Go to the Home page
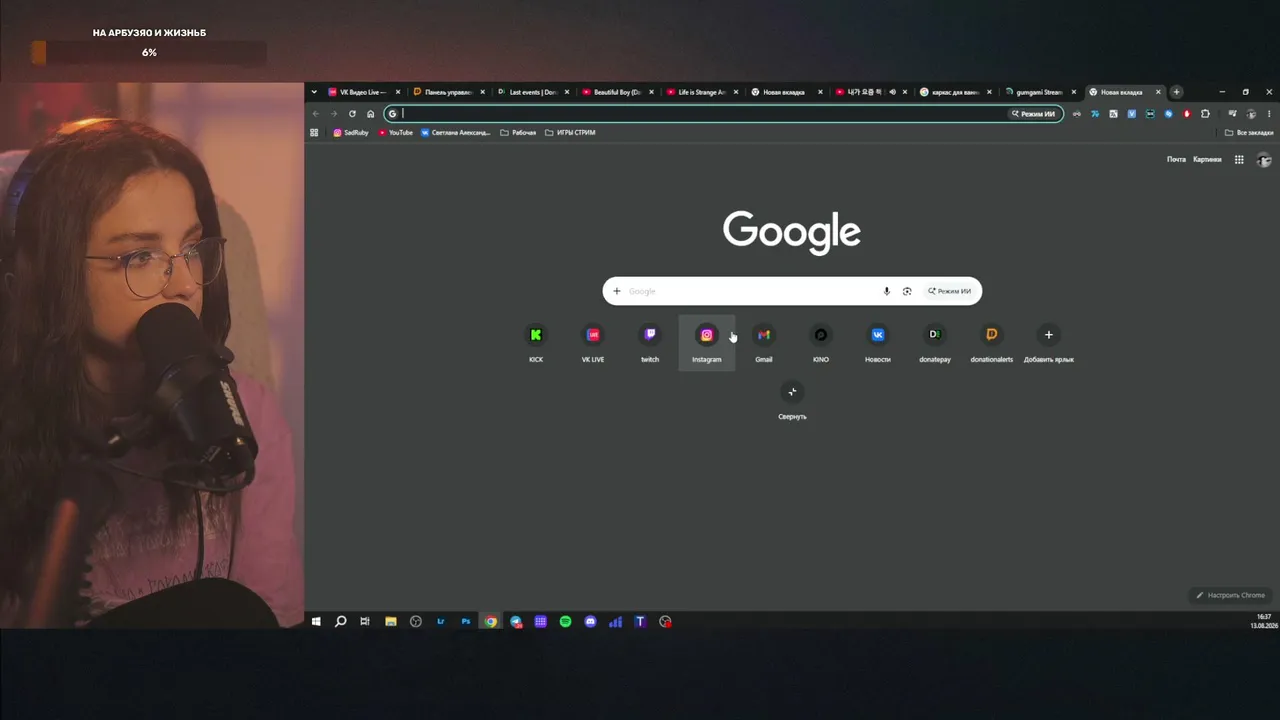The image size is (1280, 720). [x=370, y=114]
